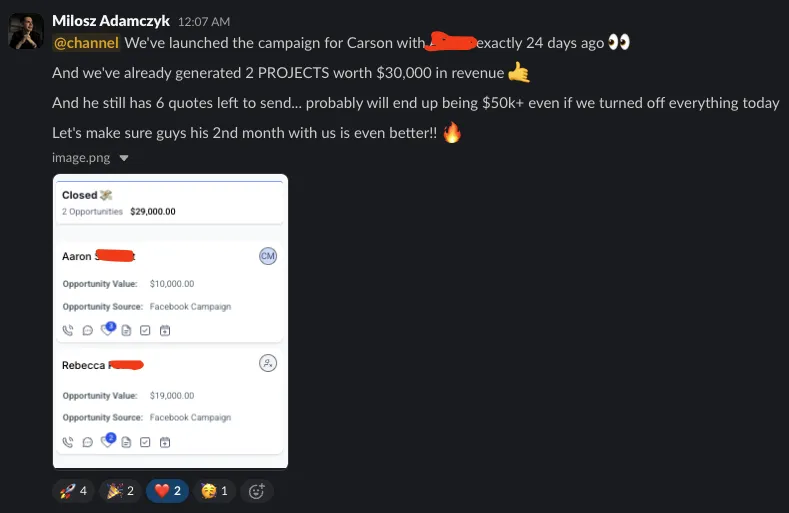
Task: Click the phone icon on Aaron's card
Action: 68,330
